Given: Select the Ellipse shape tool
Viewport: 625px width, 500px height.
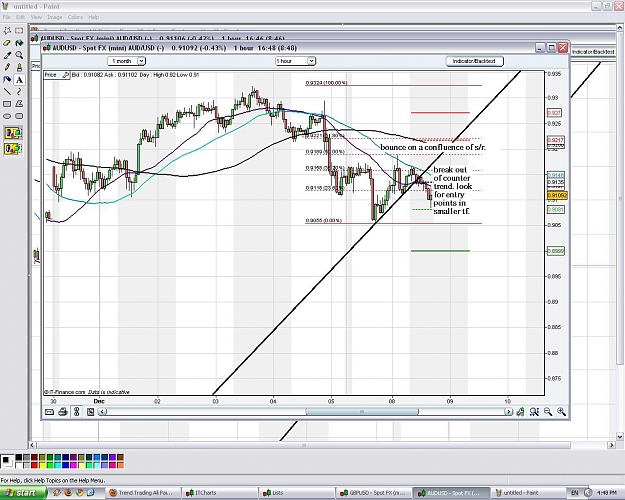Looking at the screenshot, I should 7,116.
